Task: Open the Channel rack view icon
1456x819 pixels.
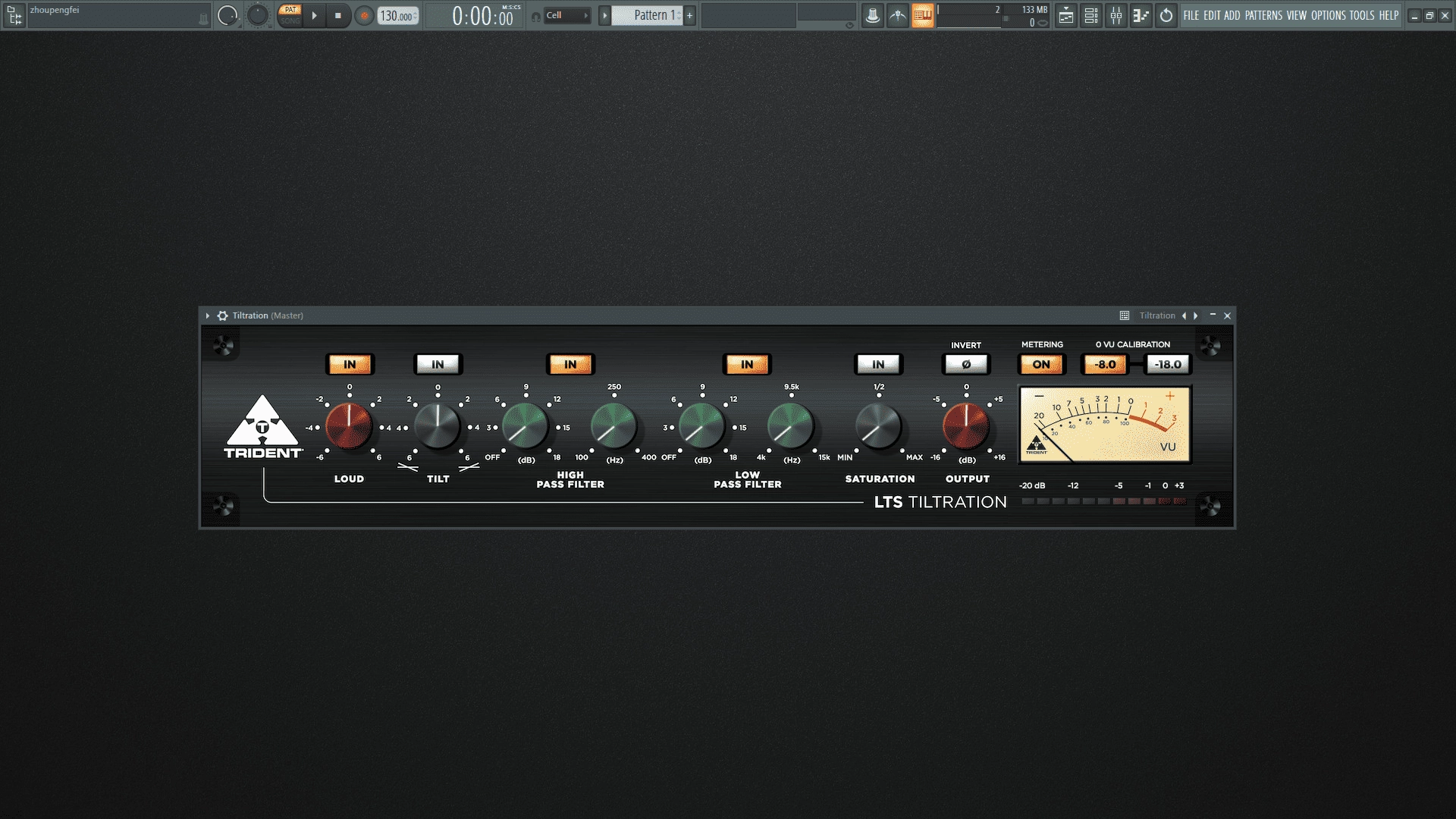Action: (1091, 15)
